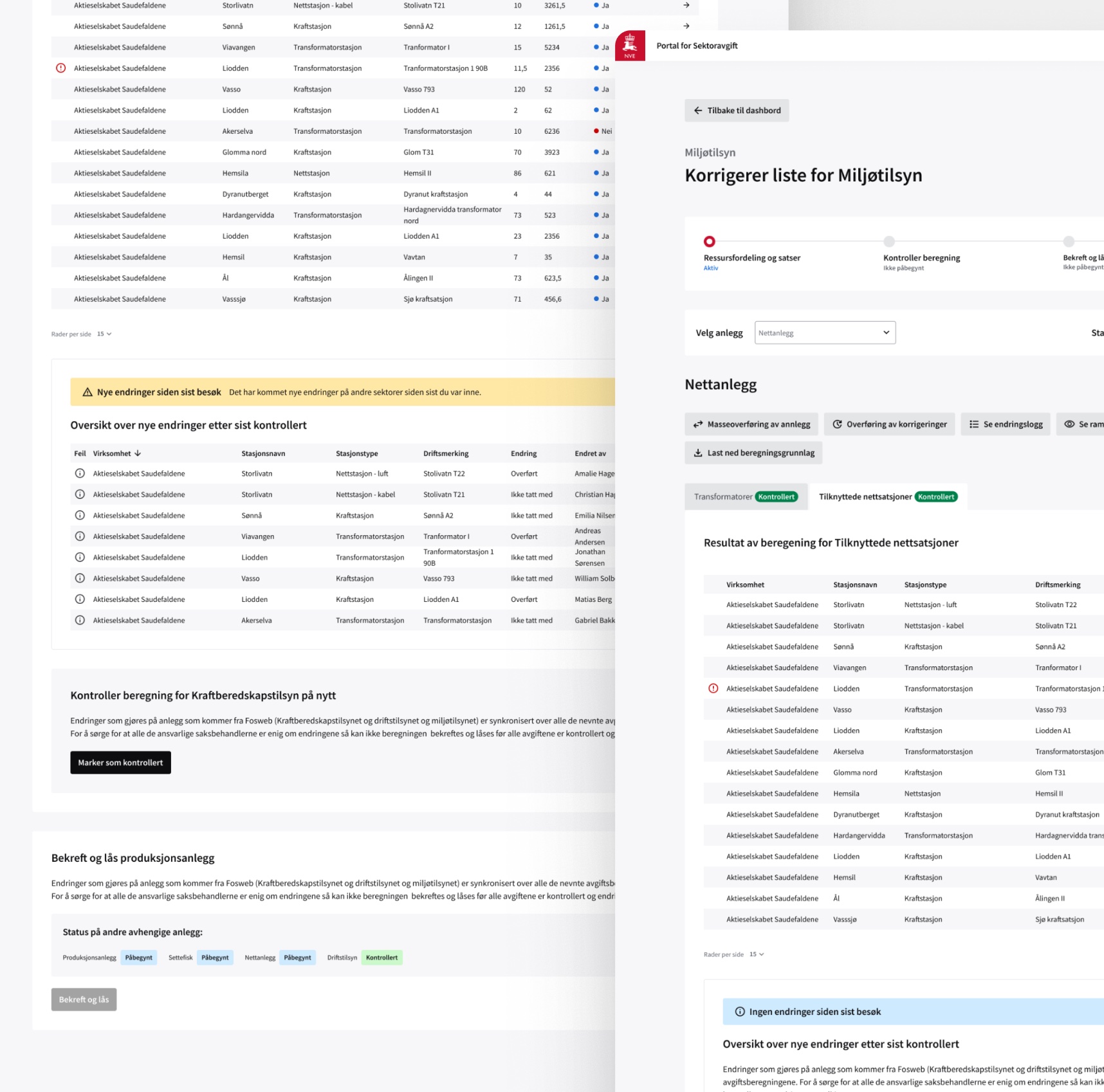Click Glom T31 cell in right portal table
Viewport: 1104px width, 1092px height.
[x=1050, y=772]
